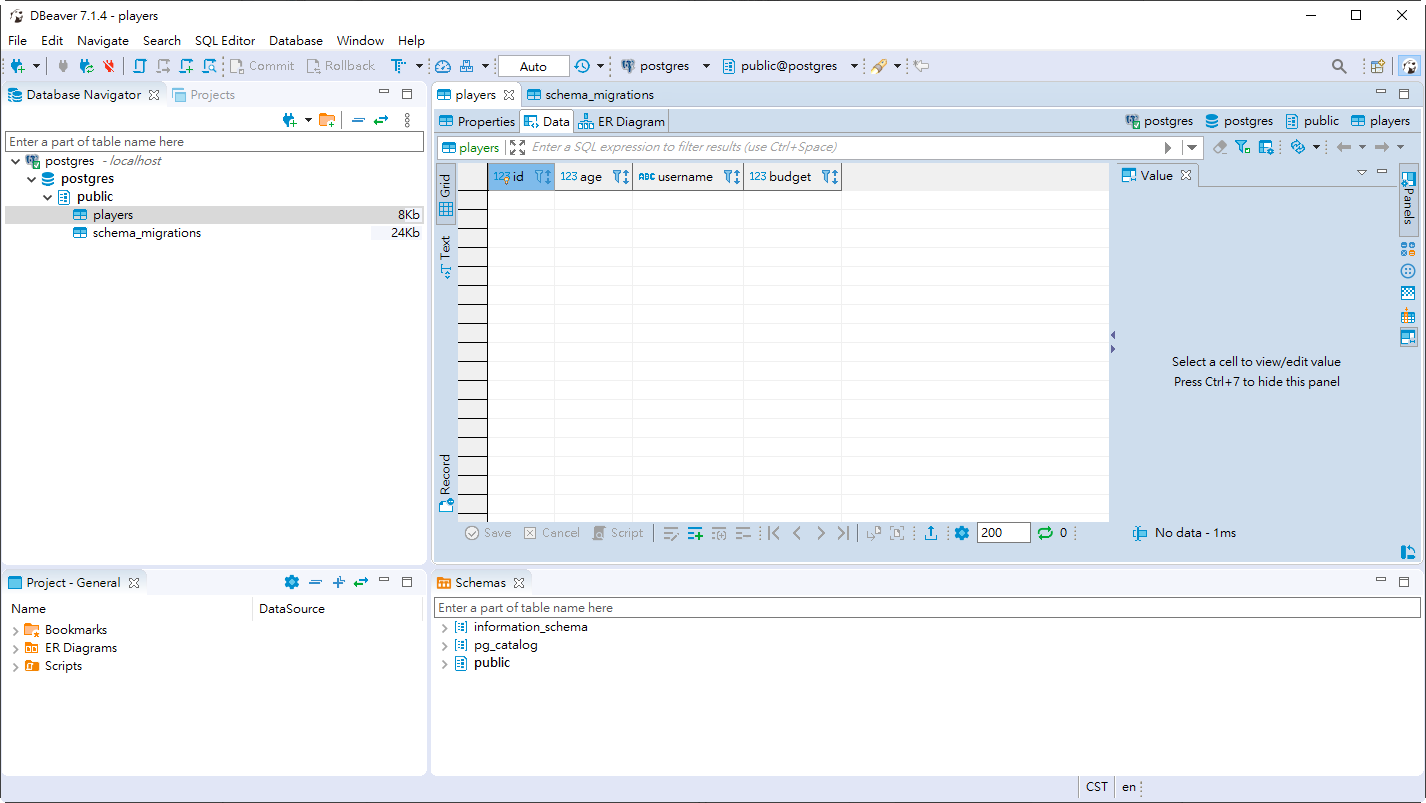The height and width of the screenshot is (803, 1426).
Task: Switch to the ER Diagram tab
Action: click(x=622, y=121)
